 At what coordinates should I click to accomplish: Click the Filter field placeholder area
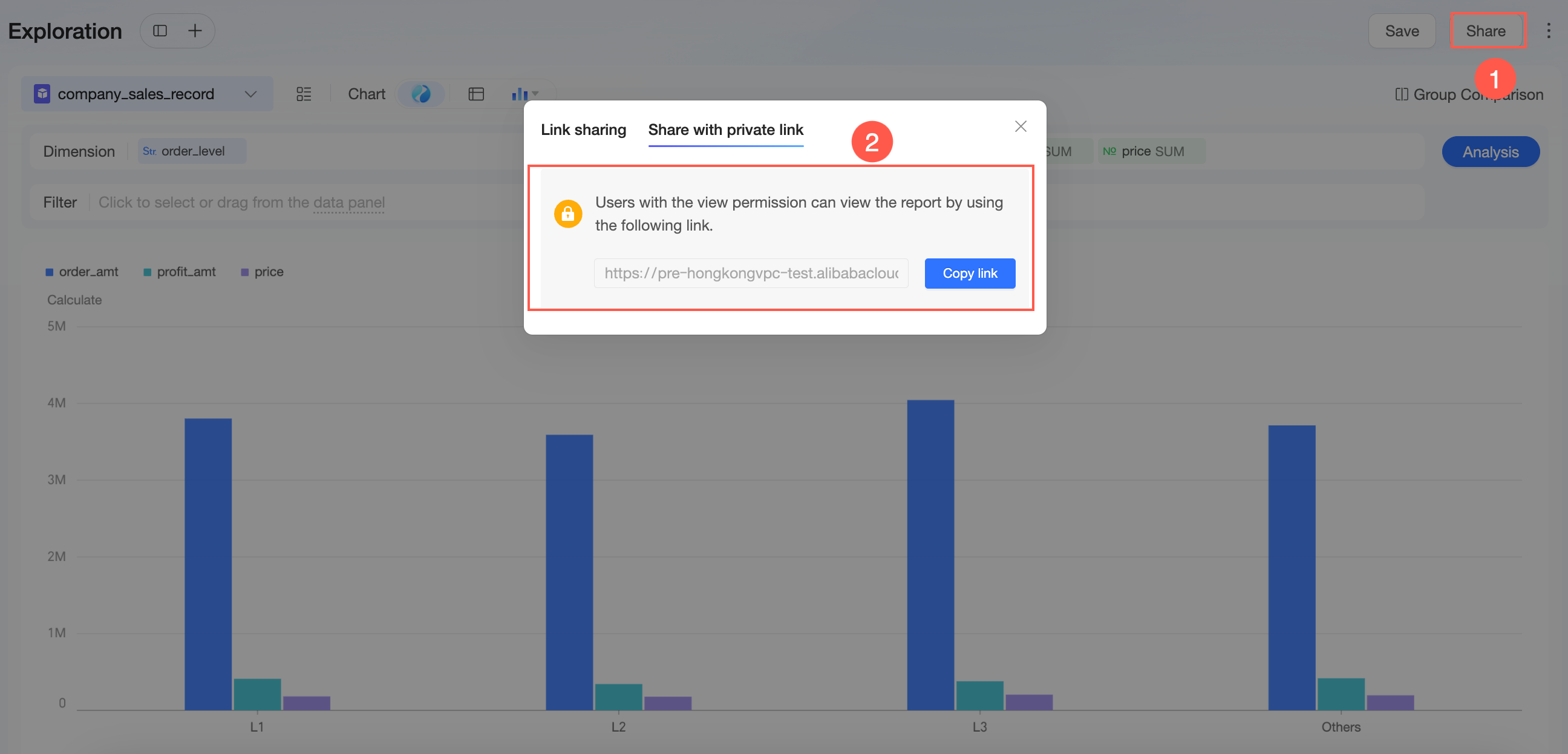point(241,202)
